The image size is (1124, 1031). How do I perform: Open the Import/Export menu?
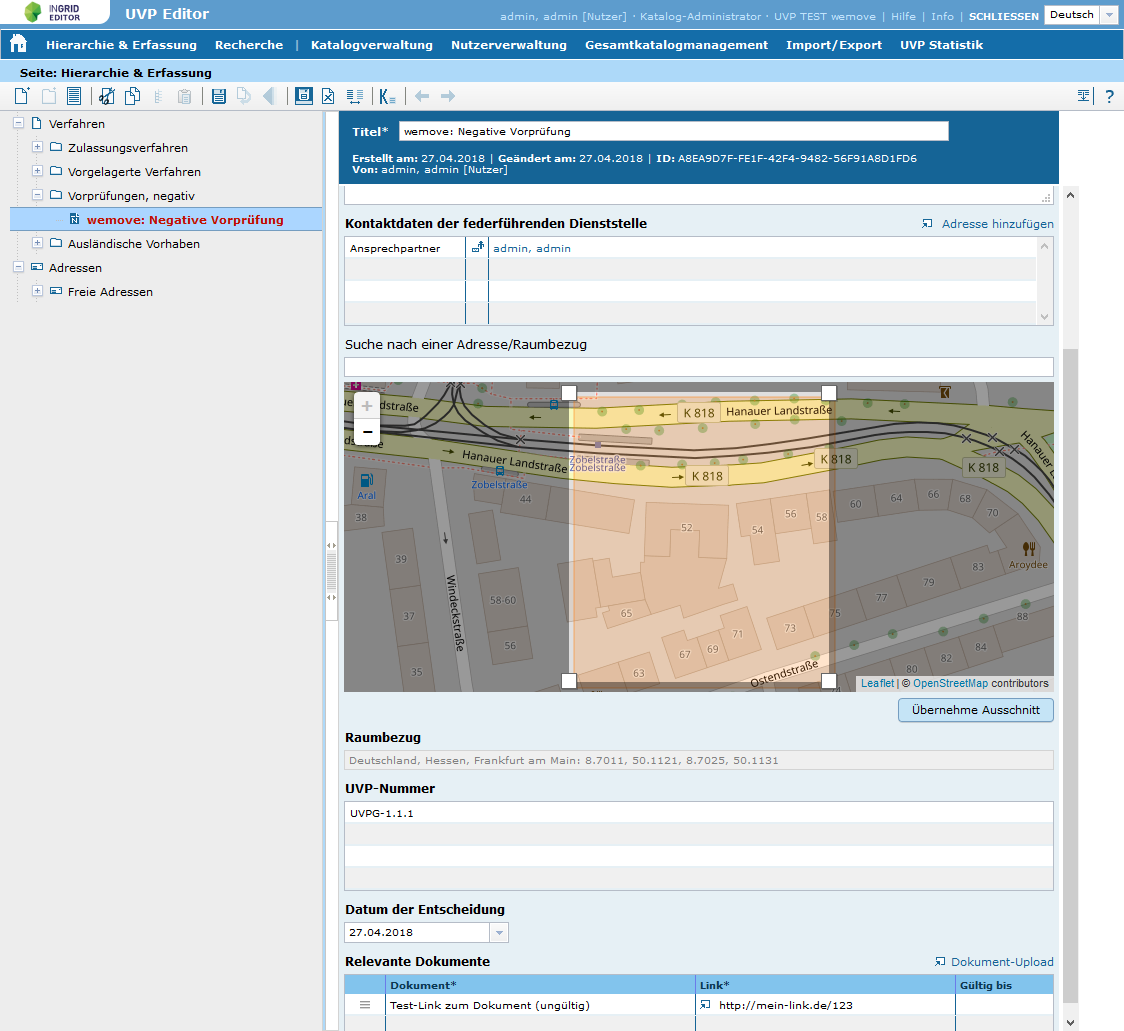tap(834, 44)
